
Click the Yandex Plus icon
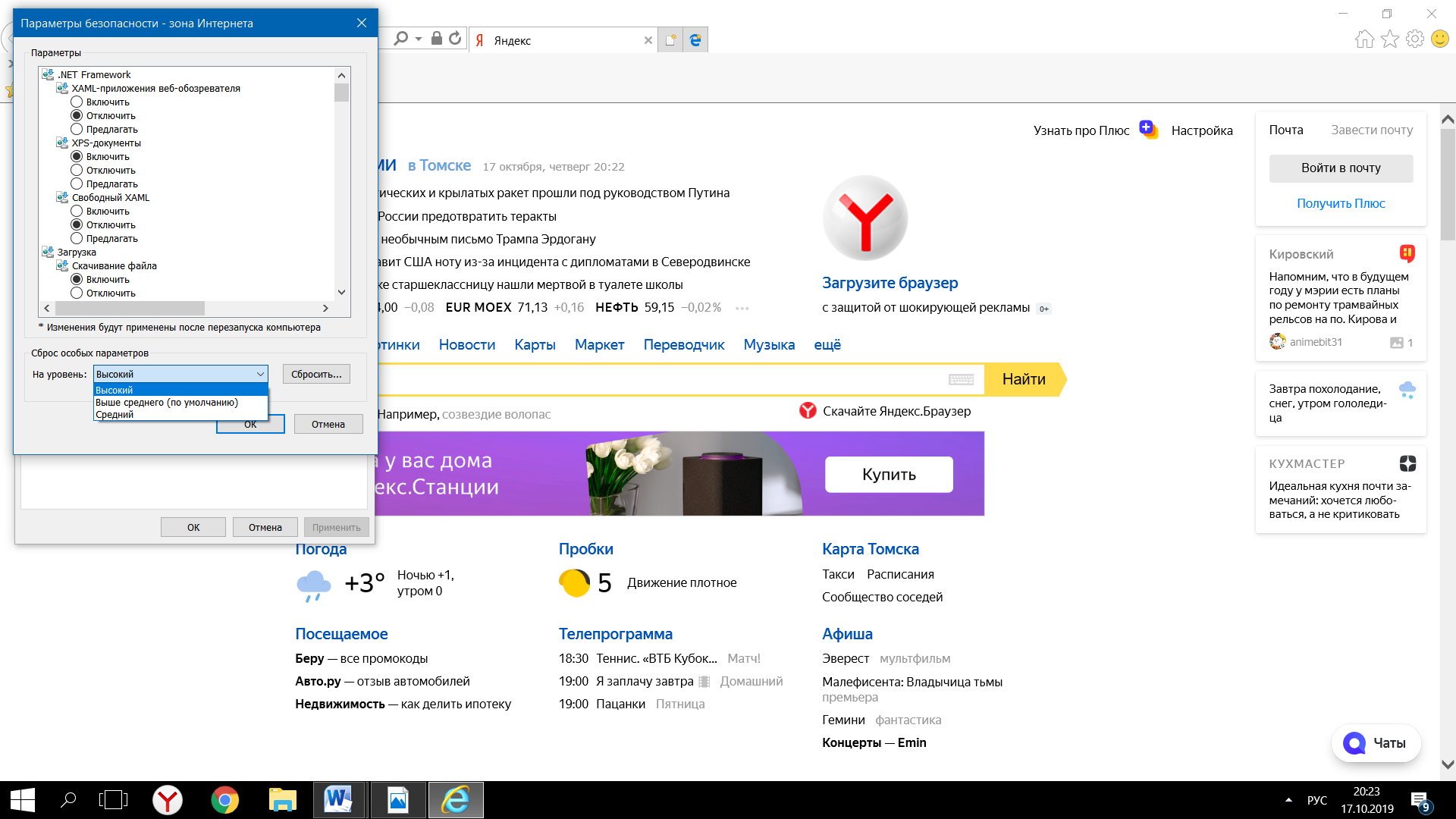pyautogui.click(x=1148, y=130)
